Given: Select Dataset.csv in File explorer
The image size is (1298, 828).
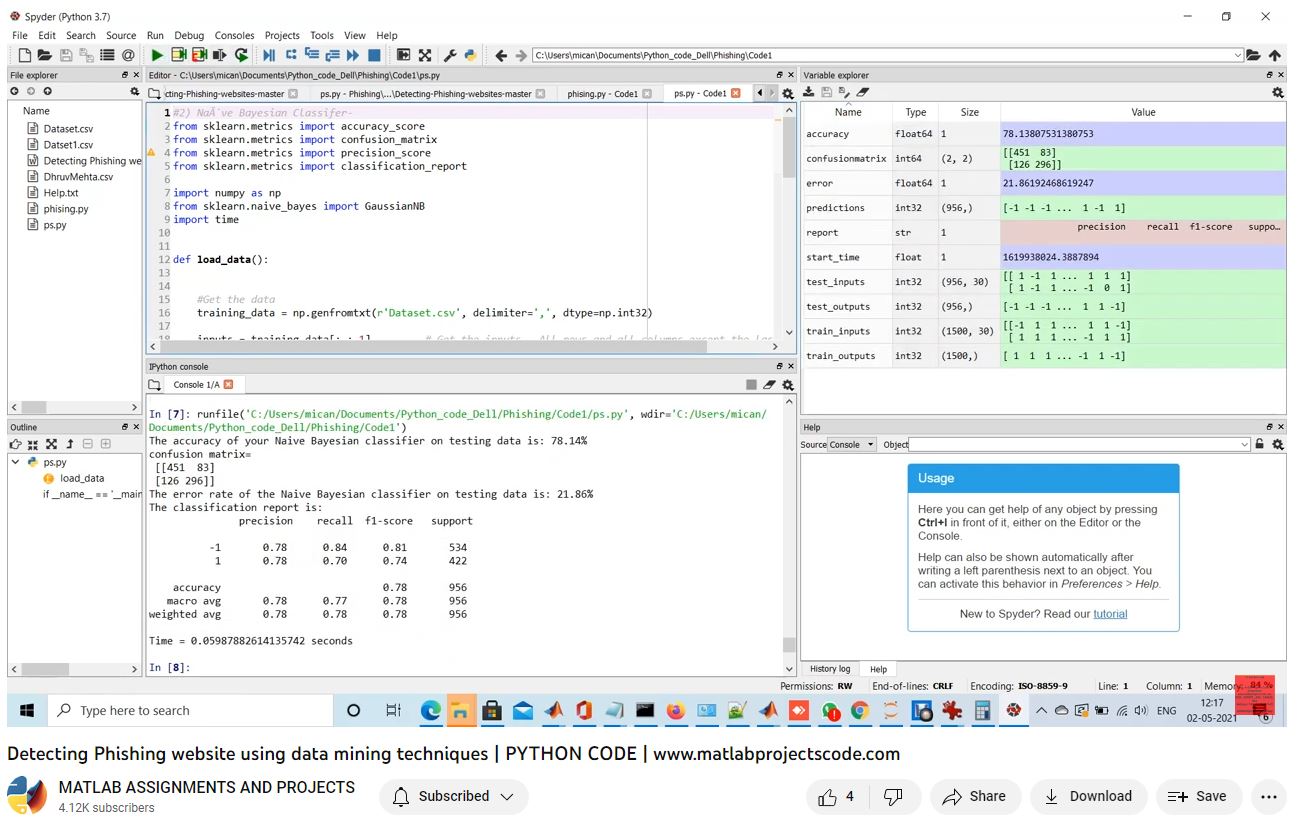Looking at the screenshot, I should pos(68,129).
